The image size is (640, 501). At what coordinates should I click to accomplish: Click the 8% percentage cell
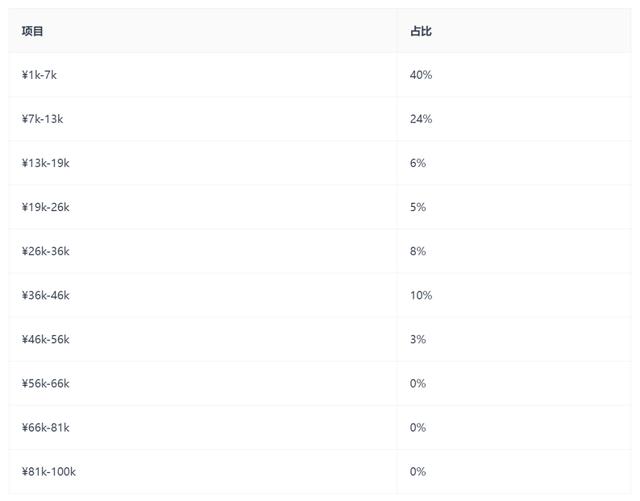tap(418, 251)
